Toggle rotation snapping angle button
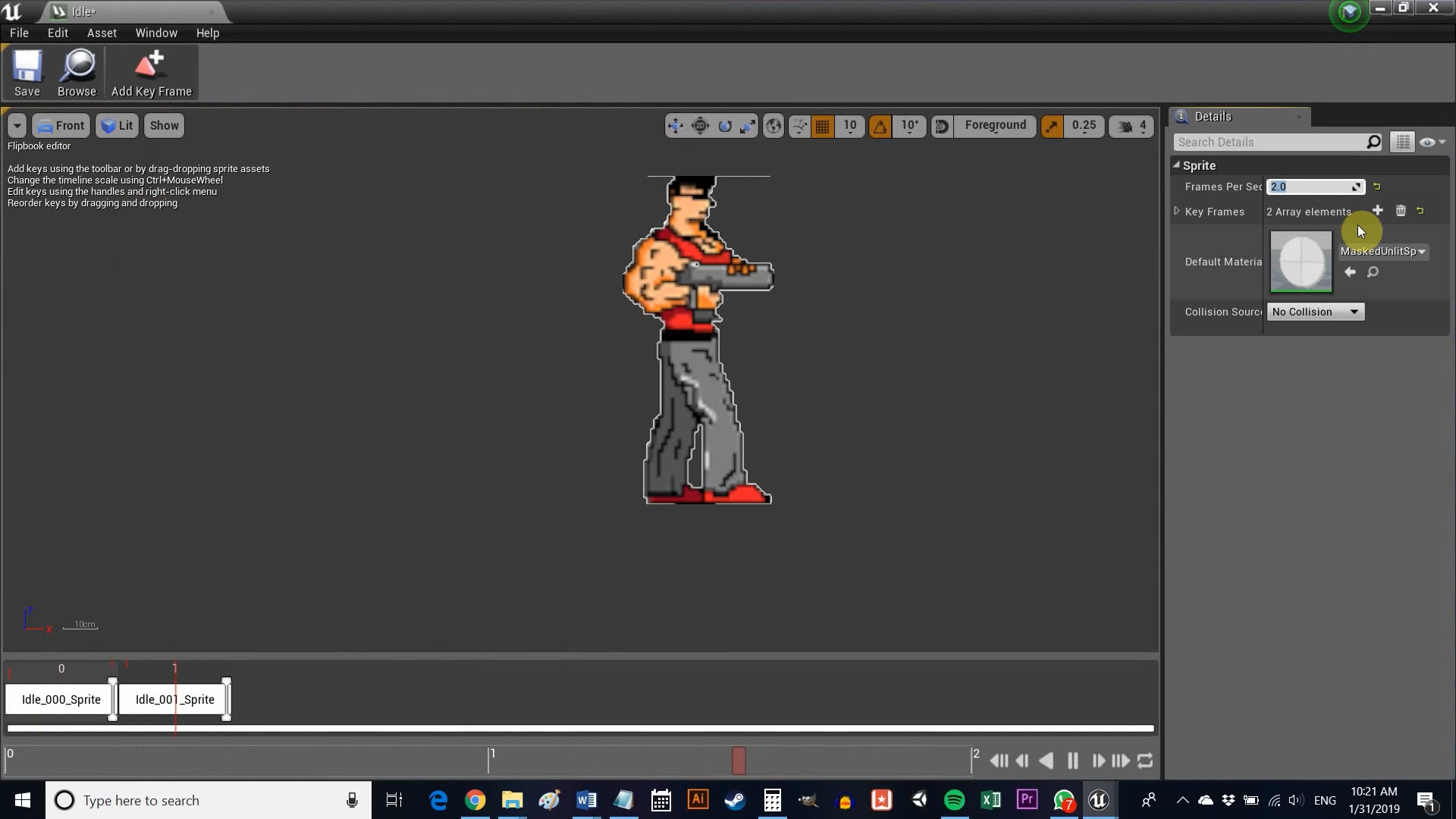This screenshot has height=819, width=1456. (880, 126)
